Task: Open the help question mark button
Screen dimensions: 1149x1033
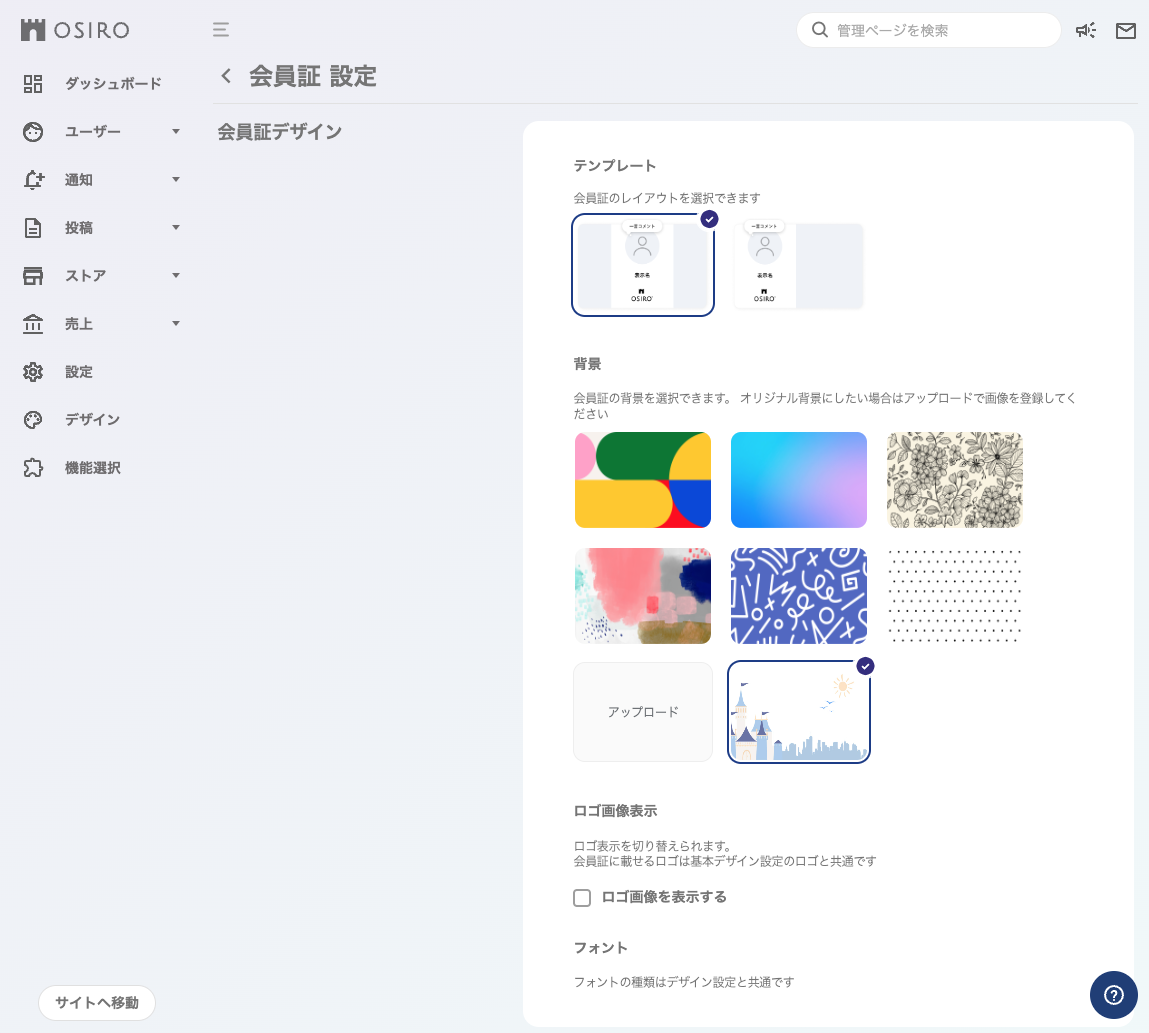Action: coord(1114,995)
